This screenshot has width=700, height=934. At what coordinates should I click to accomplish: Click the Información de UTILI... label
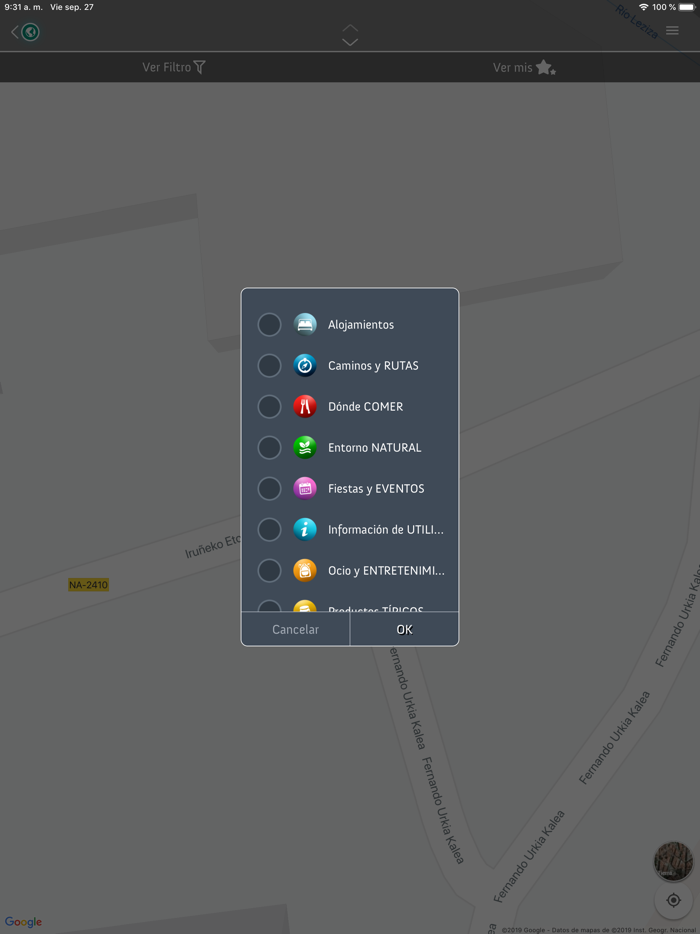386,530
